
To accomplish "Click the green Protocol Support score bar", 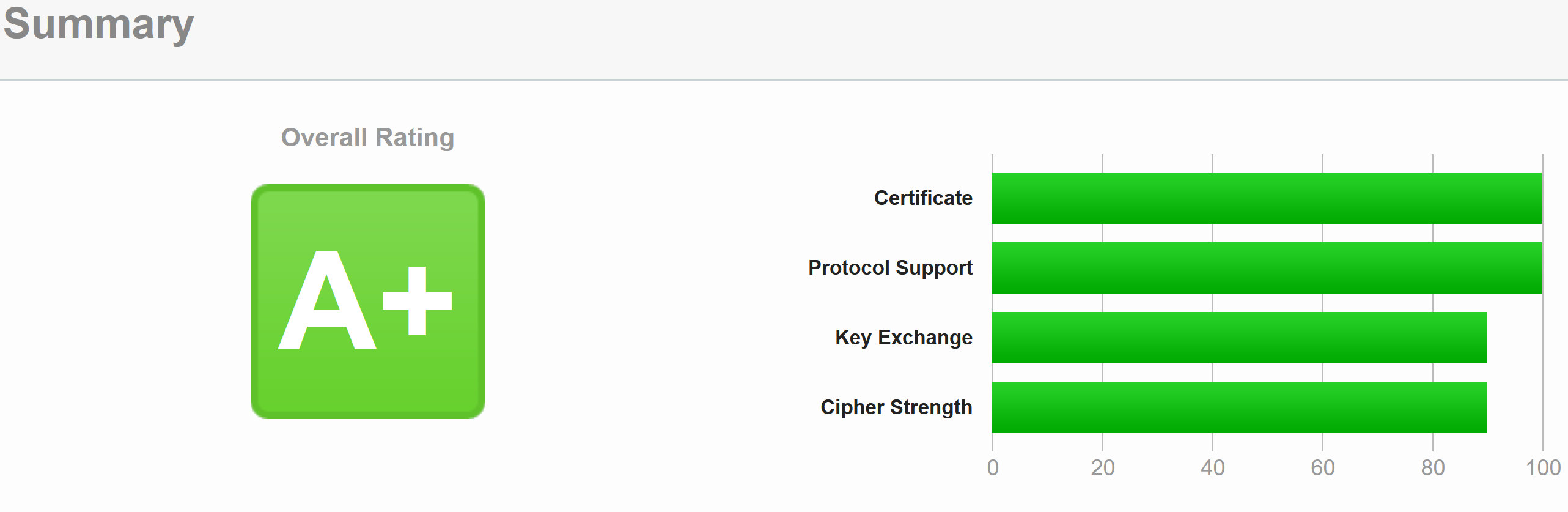I will click(1267, 268).
